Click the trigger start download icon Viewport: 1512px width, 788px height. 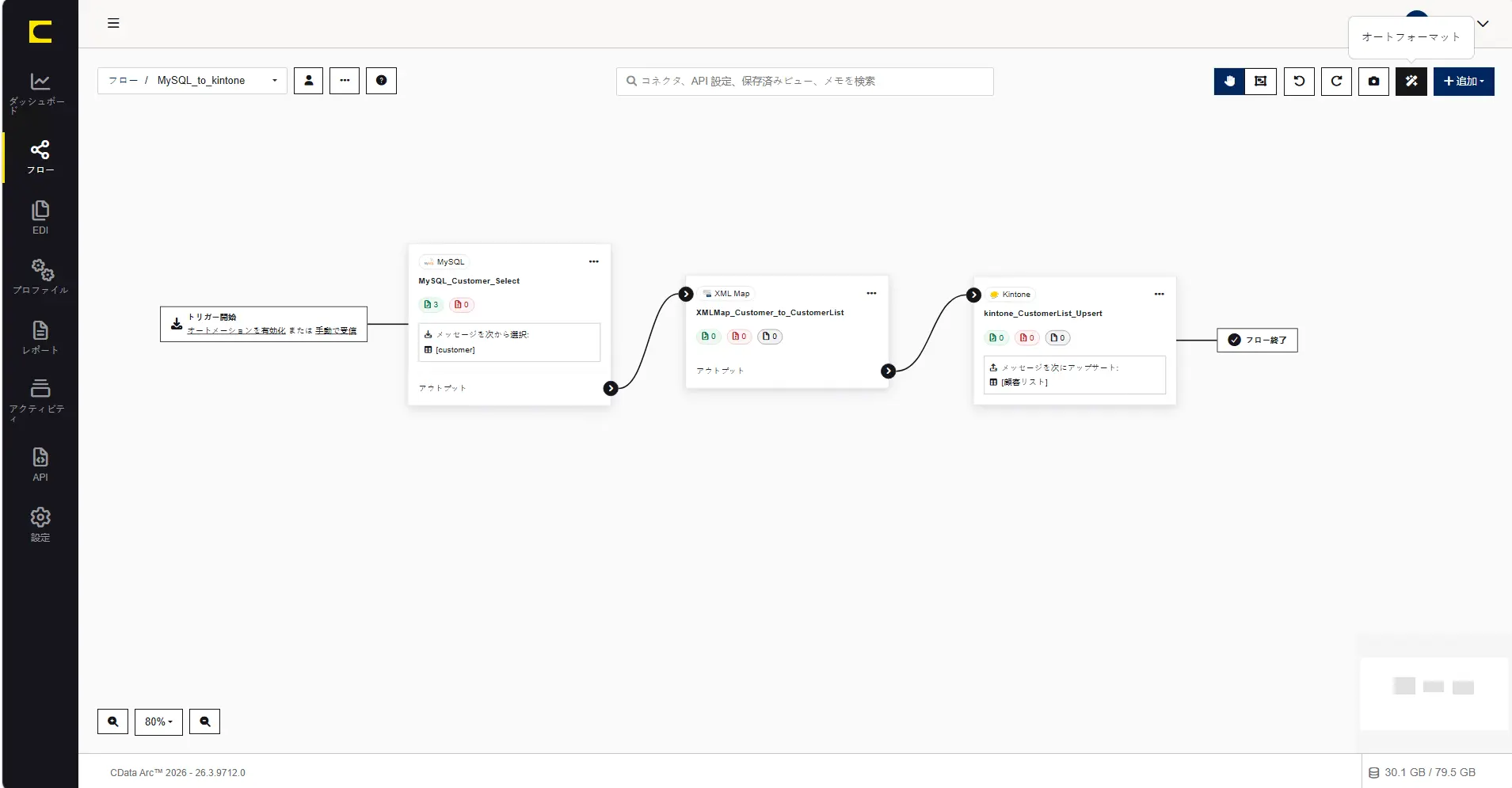pos(177,324)
